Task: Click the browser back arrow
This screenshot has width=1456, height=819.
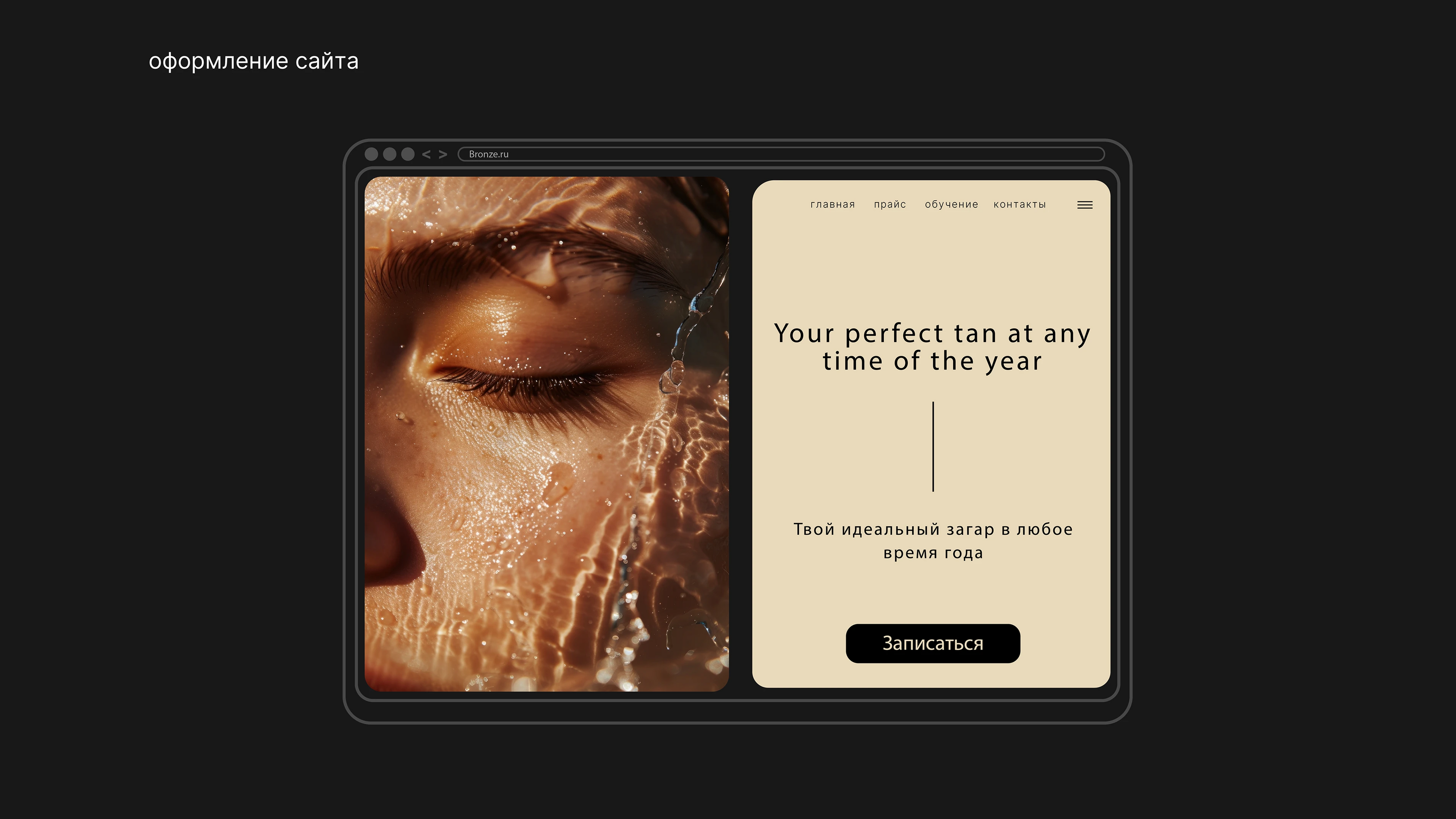Action: point(426,154)
